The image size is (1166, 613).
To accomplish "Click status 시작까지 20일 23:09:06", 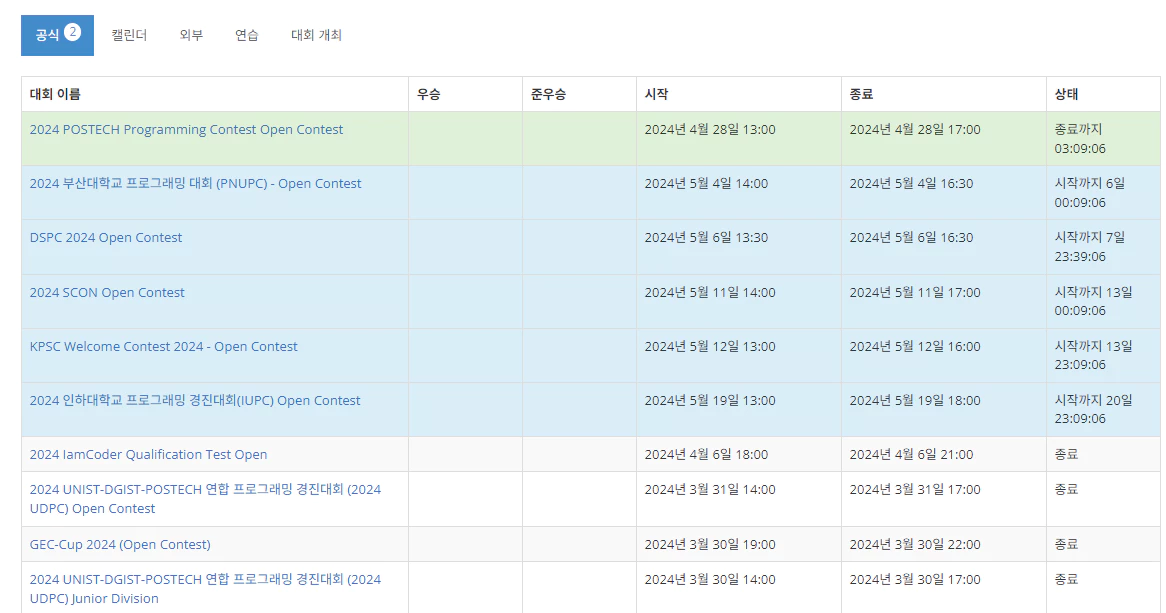I will (1094, 410).
